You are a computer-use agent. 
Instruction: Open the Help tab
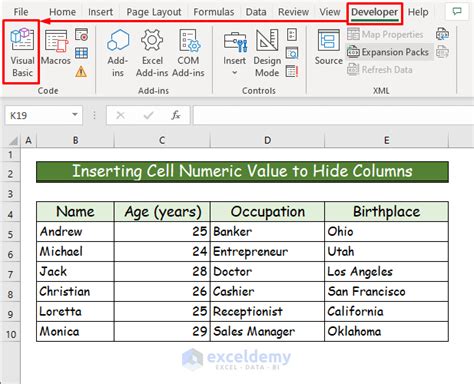[x=418, y=12]
